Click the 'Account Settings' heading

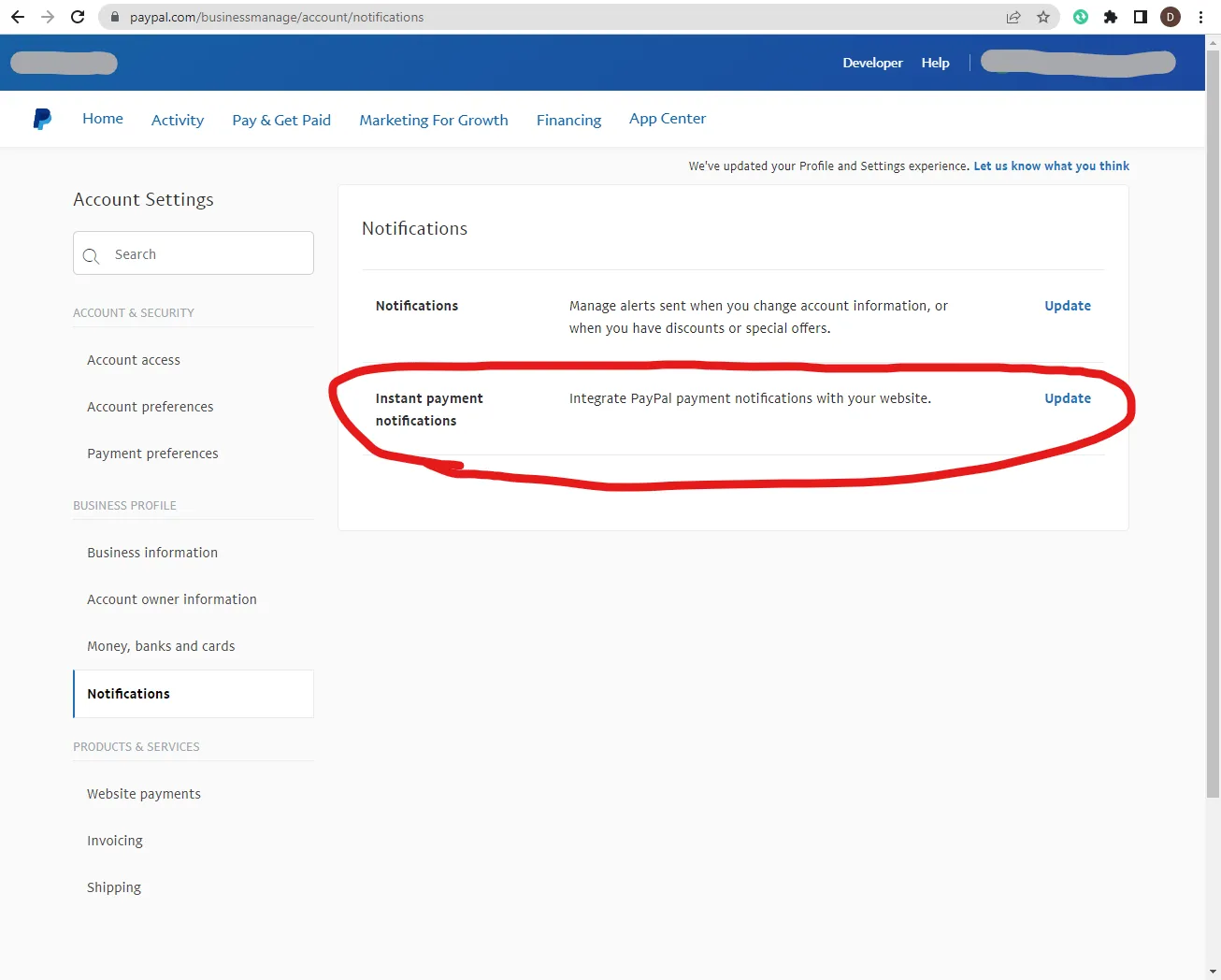[x=143, y=199]
